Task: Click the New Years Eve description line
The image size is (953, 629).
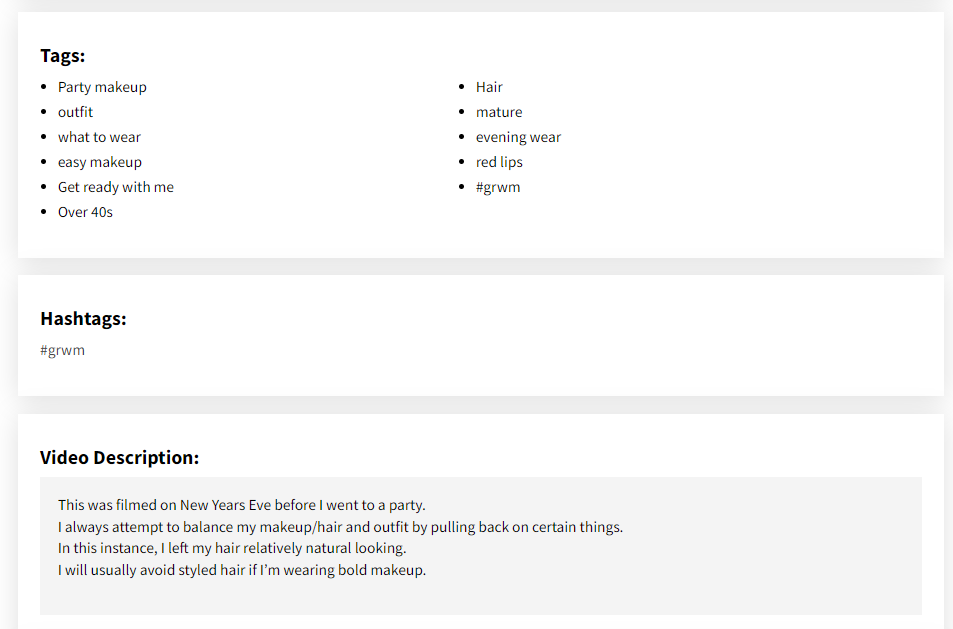Action: click(242, 505)
